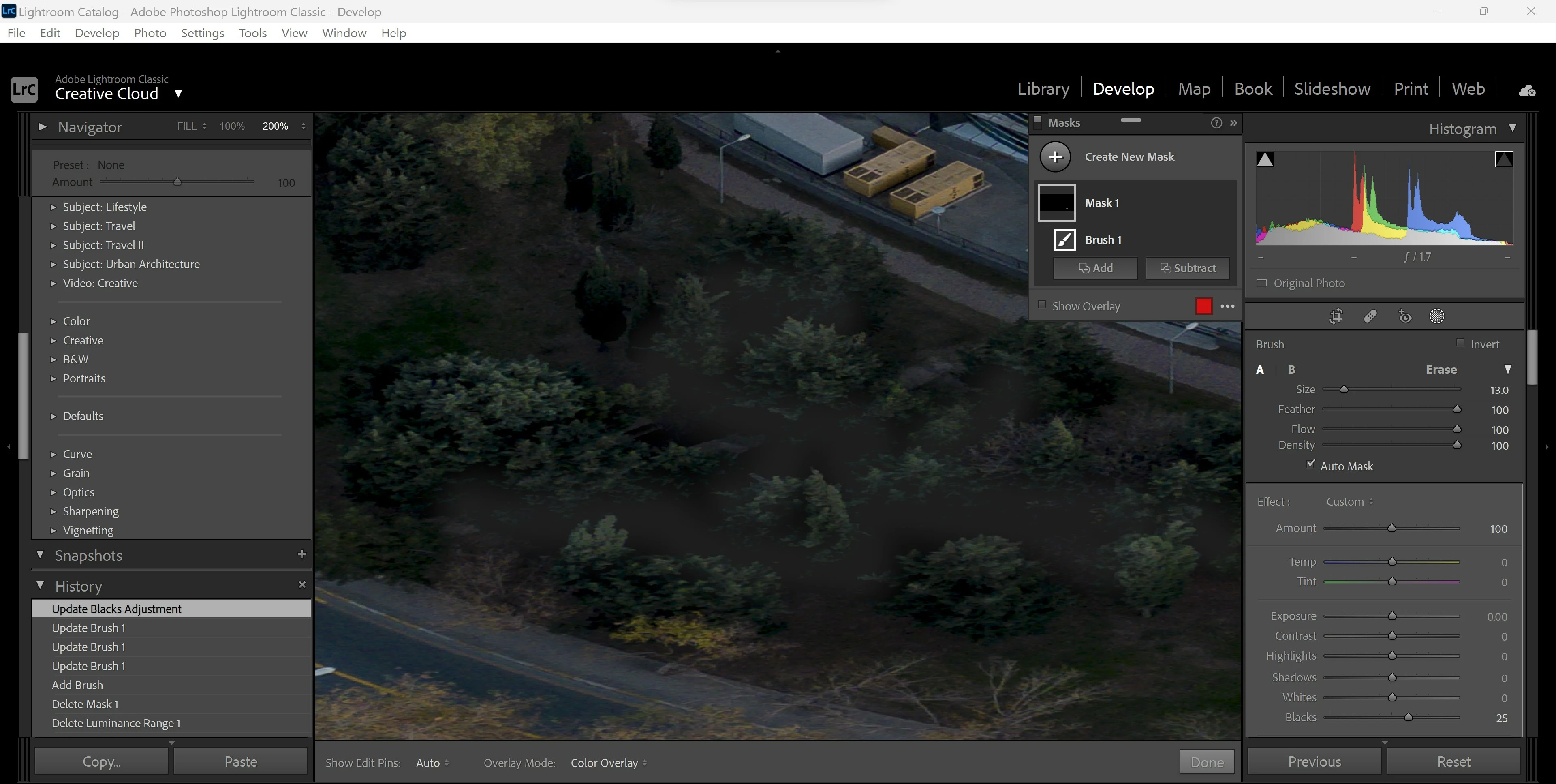Image resolution: width=1556 pixels, height=784 pixels.
Task: Open the Settings menu
Action: [202, 33]
